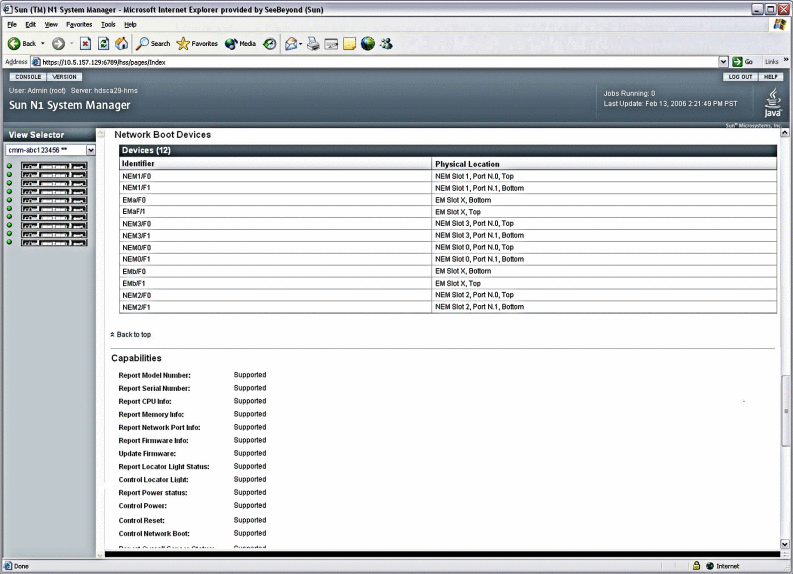Click the VERSION button
The height and width of the screenshot is (574, 793).
64,77
